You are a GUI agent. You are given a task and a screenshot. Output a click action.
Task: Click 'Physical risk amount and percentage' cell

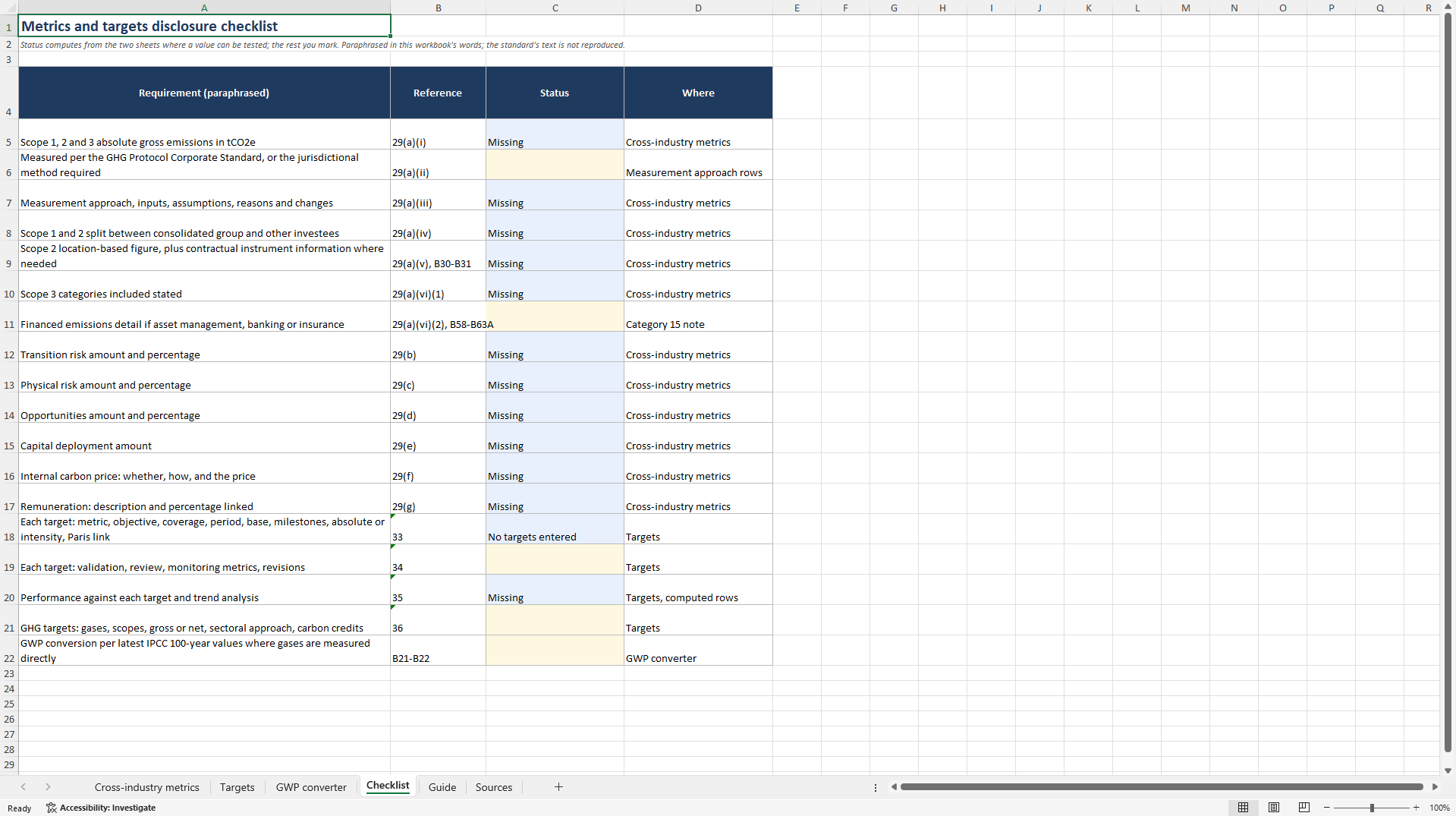coord(204,377)
